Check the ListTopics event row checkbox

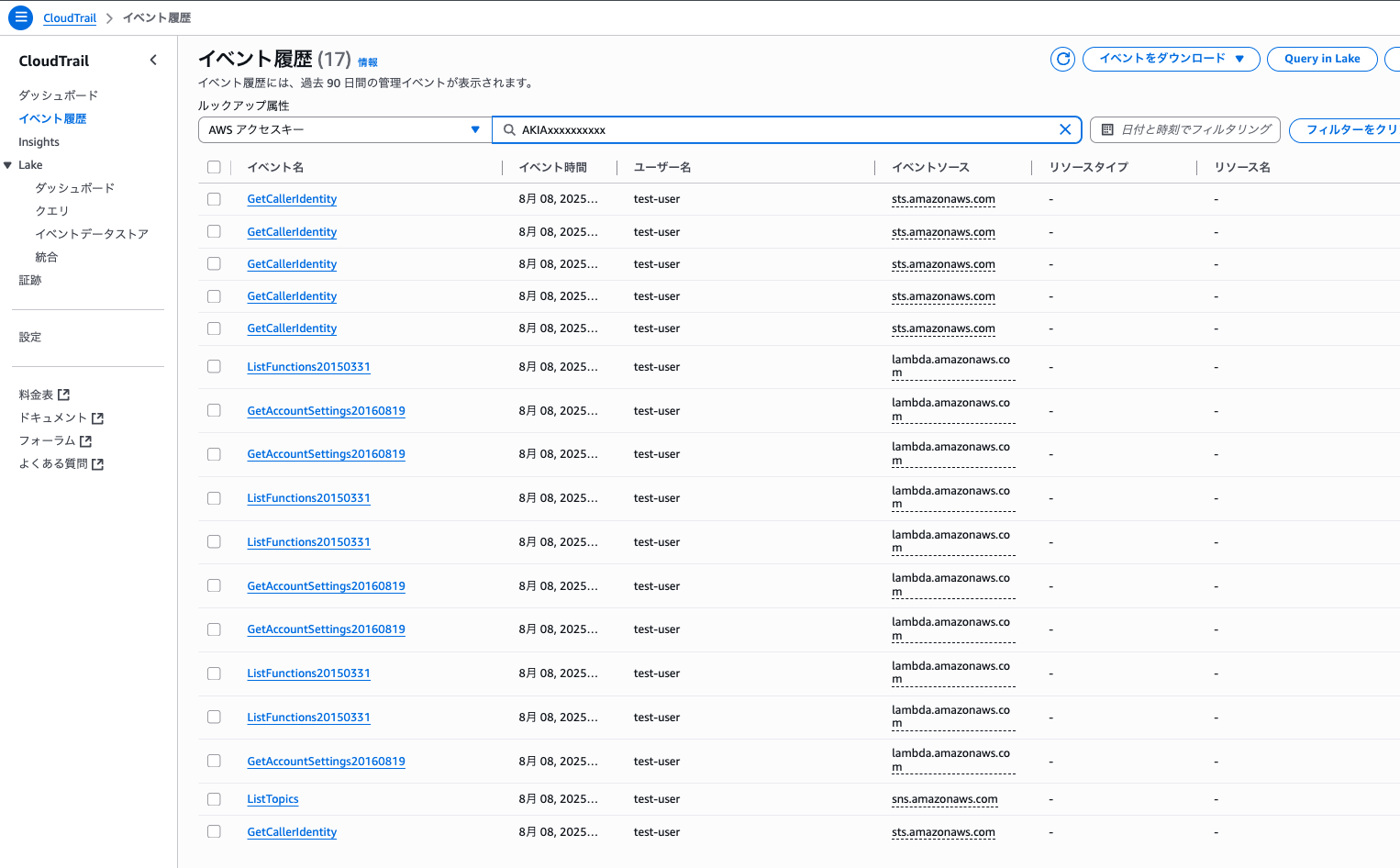coord(214,798)
